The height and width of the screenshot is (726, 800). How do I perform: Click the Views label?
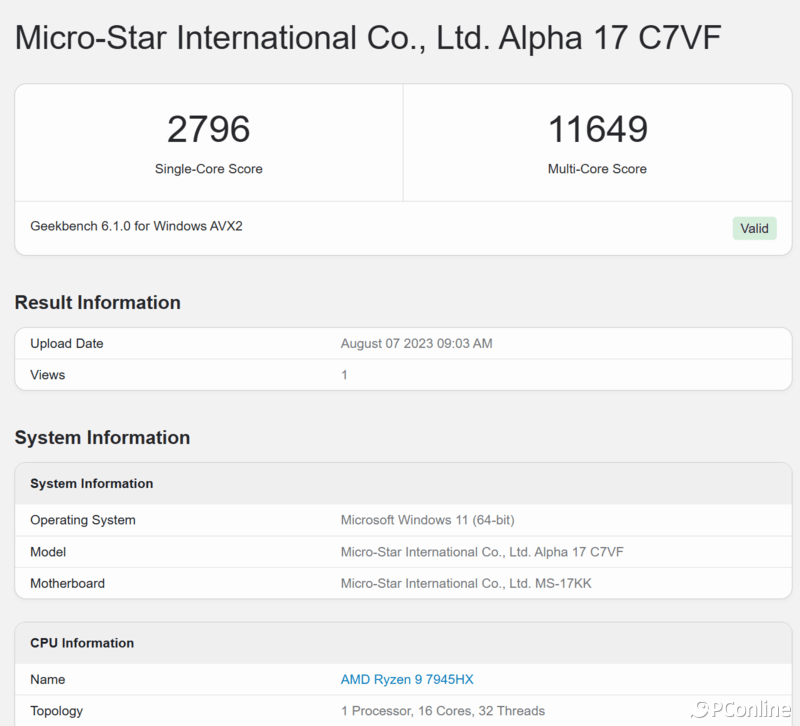(x=47, y=375)
